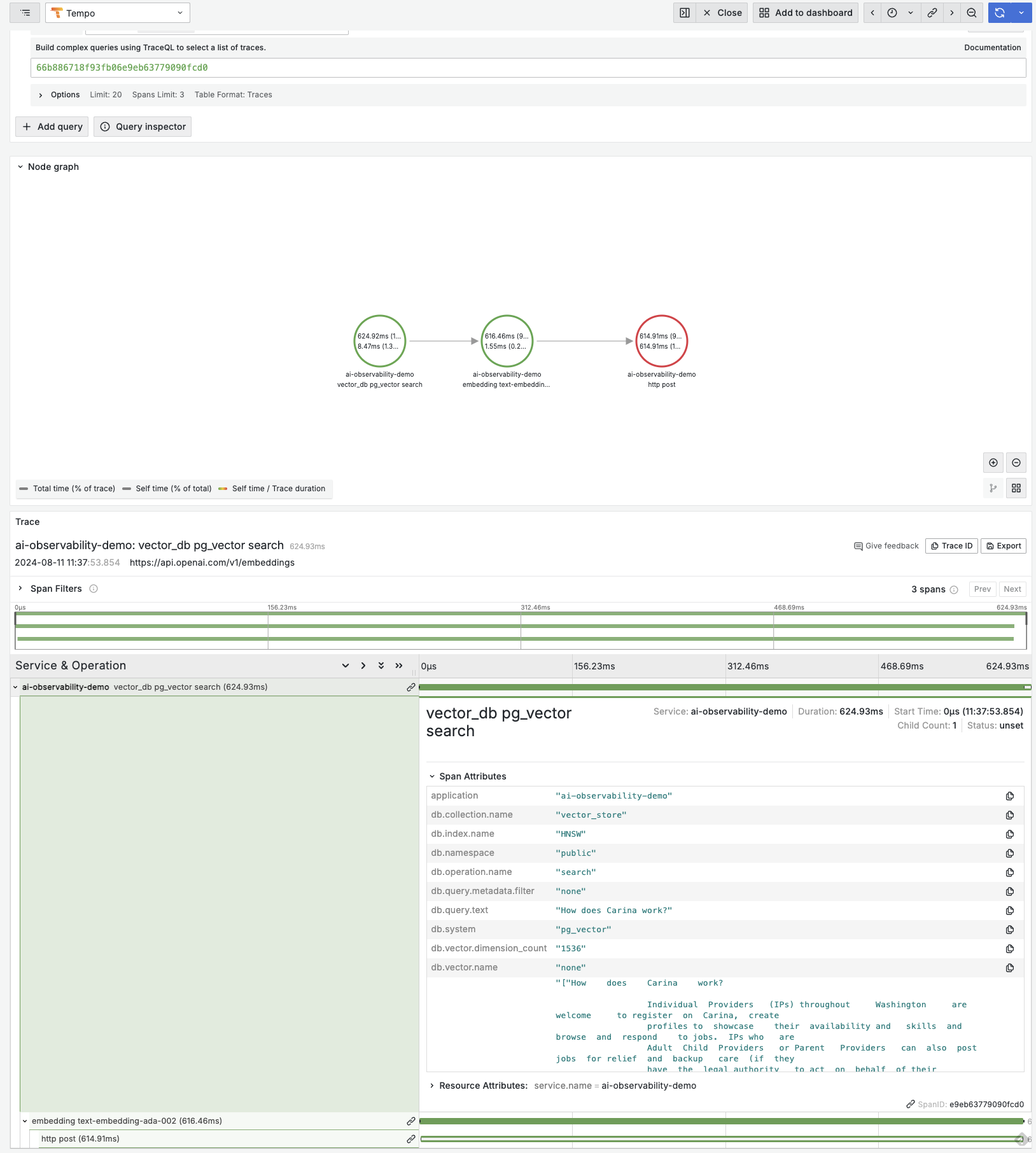Copy link on vector_db search span row
The image size is (1036, 1153).
point(411,687)
